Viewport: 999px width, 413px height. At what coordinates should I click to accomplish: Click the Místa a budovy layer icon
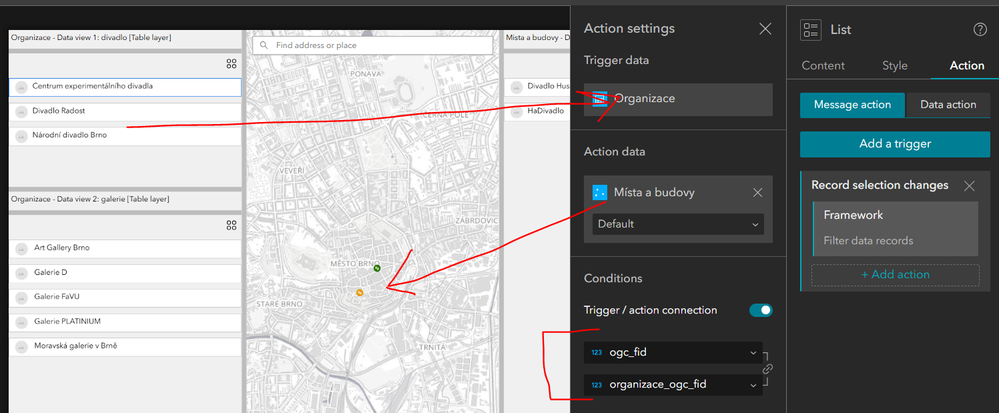[x=600, y=192]
